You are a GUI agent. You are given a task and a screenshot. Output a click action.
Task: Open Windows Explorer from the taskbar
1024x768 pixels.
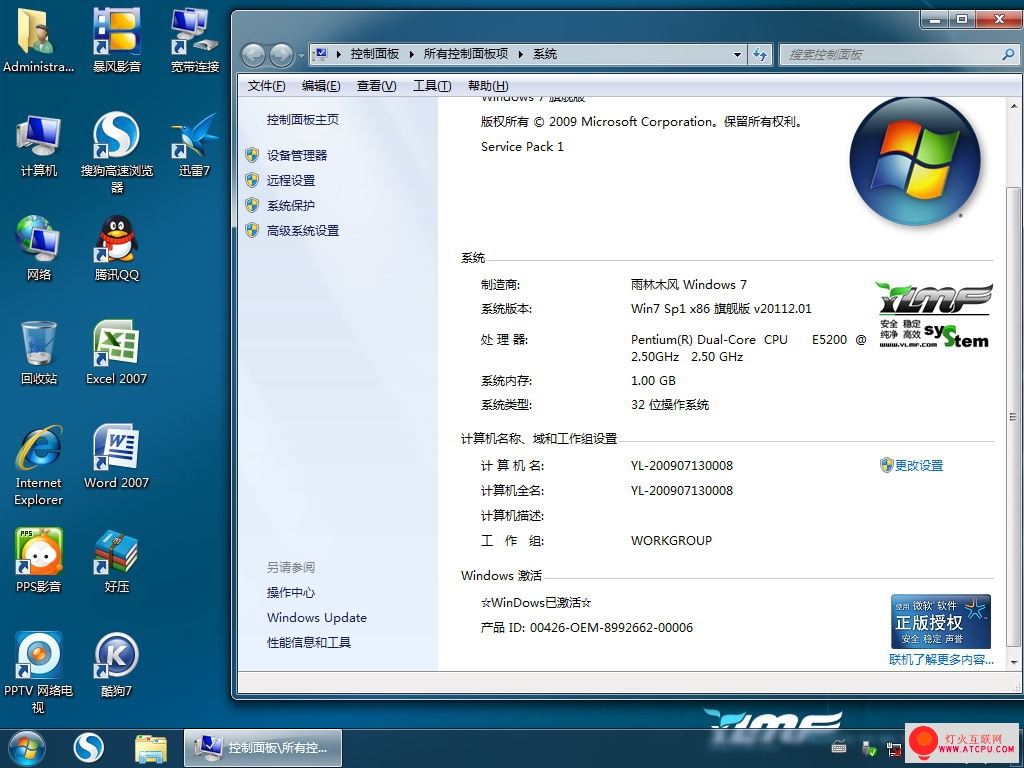pyautogui.click(x=151, y=748)
